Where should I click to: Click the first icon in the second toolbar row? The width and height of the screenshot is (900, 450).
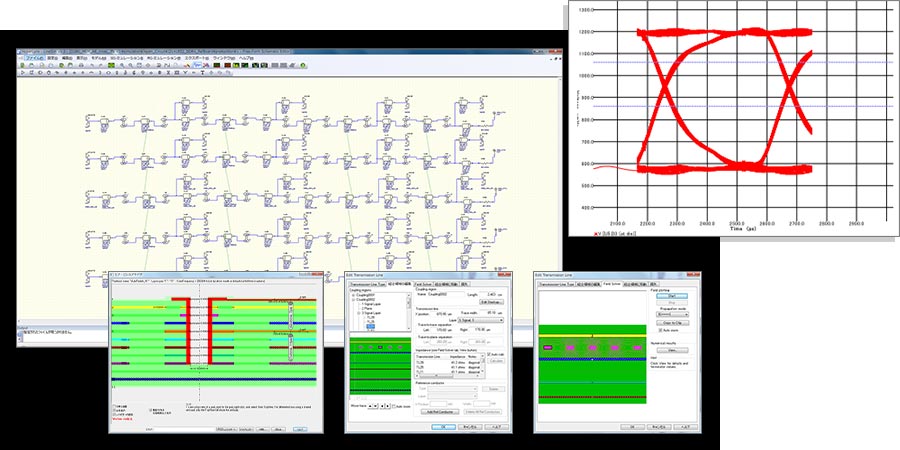22,74
